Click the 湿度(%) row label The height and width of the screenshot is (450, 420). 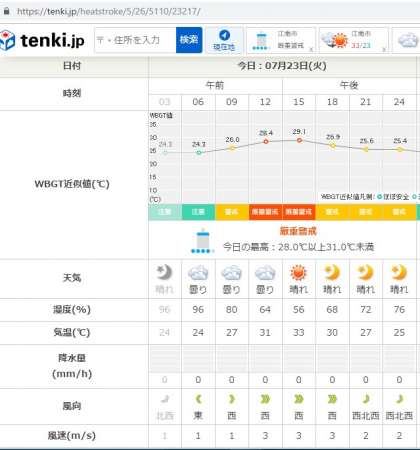pyautogui.click(x=72, y=310)
